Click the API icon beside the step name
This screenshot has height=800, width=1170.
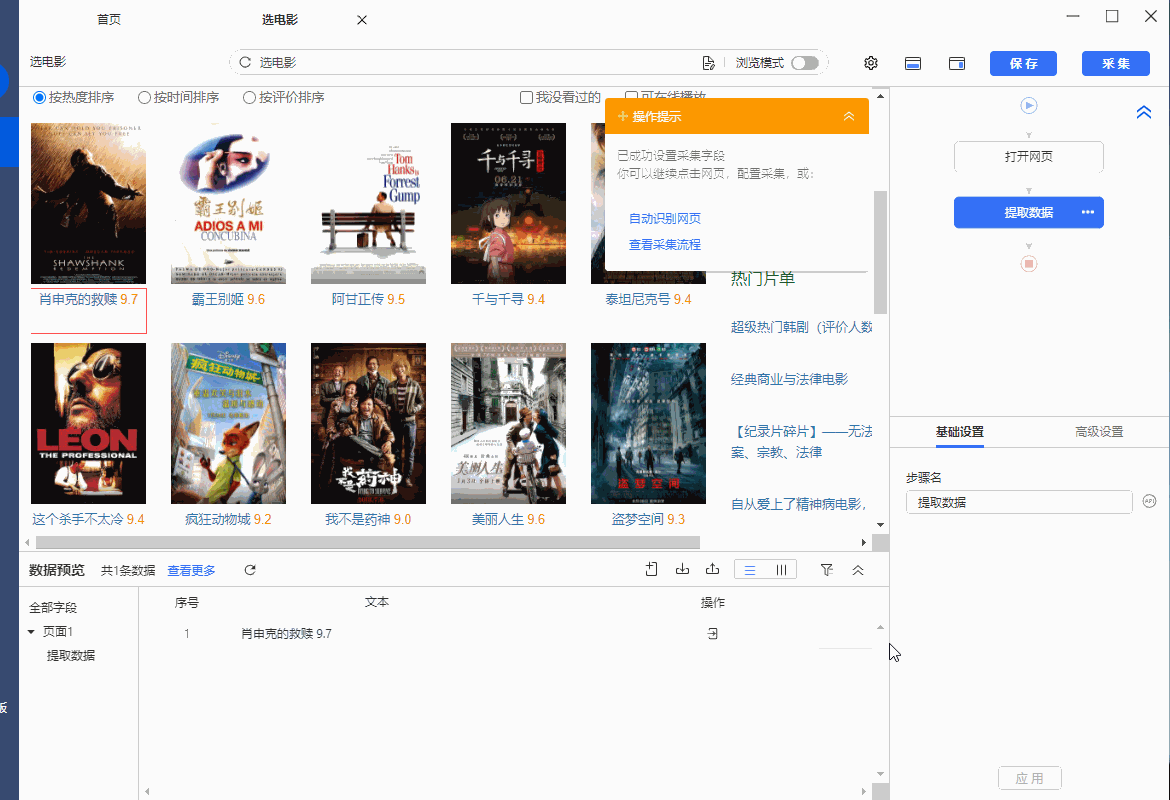(1149, 501)
